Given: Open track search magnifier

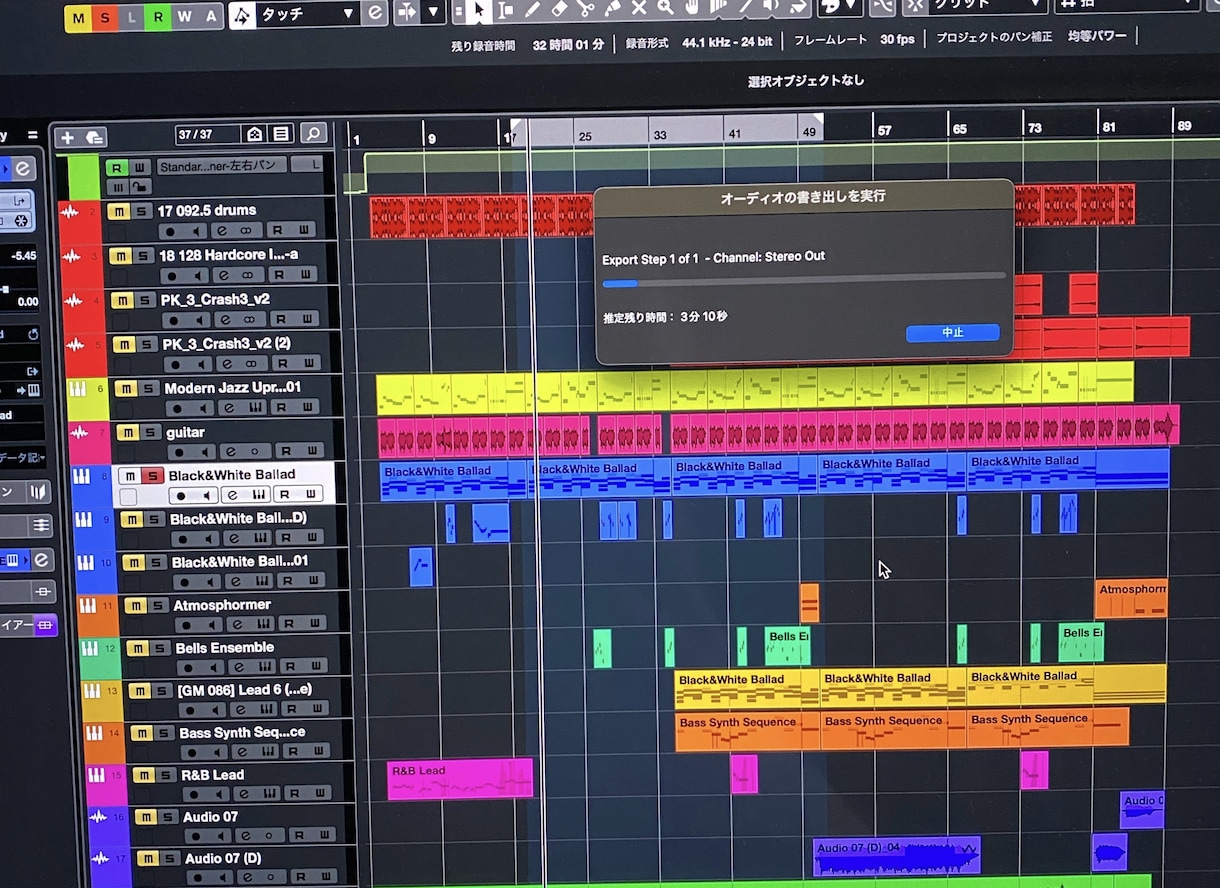Looking at the screenshot, I should [x=313, y=133].
